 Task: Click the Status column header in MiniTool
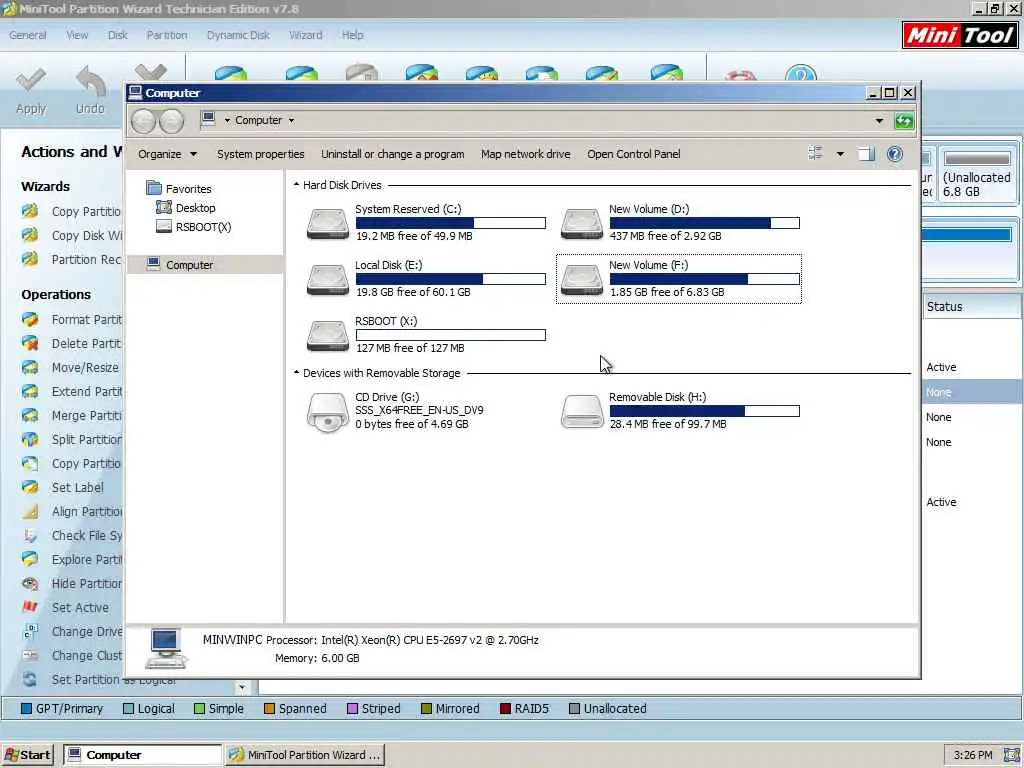point(971,306)
